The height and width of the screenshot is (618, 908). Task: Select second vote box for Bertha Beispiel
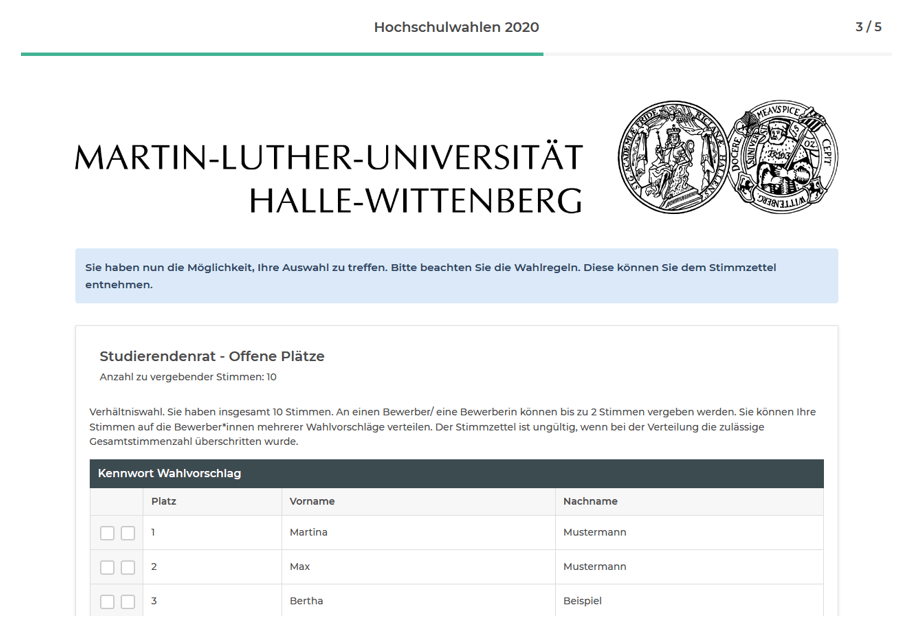click(128, 601)
